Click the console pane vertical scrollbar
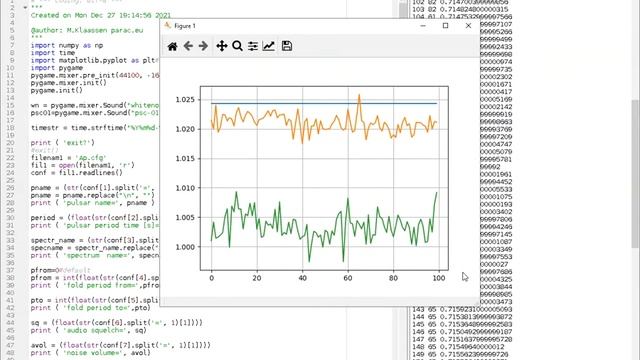The height and width of the screenshot is (360, 640). coord(636,173)
